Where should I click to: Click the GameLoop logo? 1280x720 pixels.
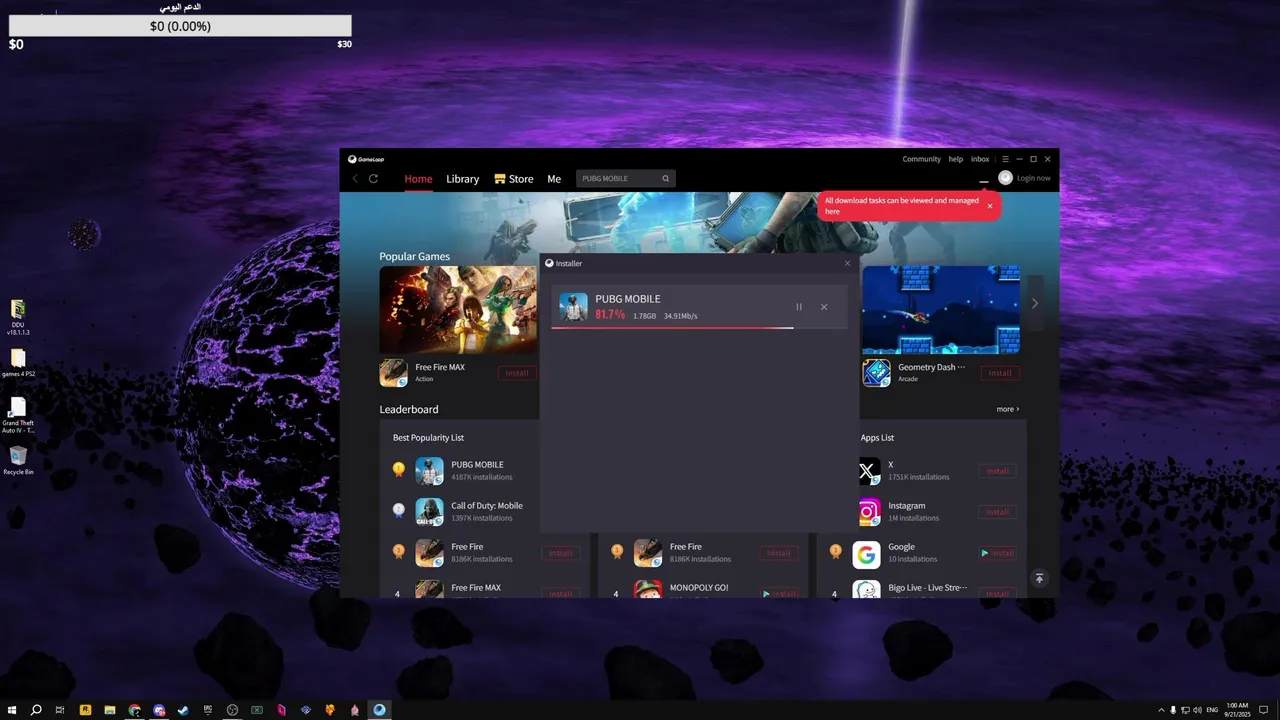[366, 159]
